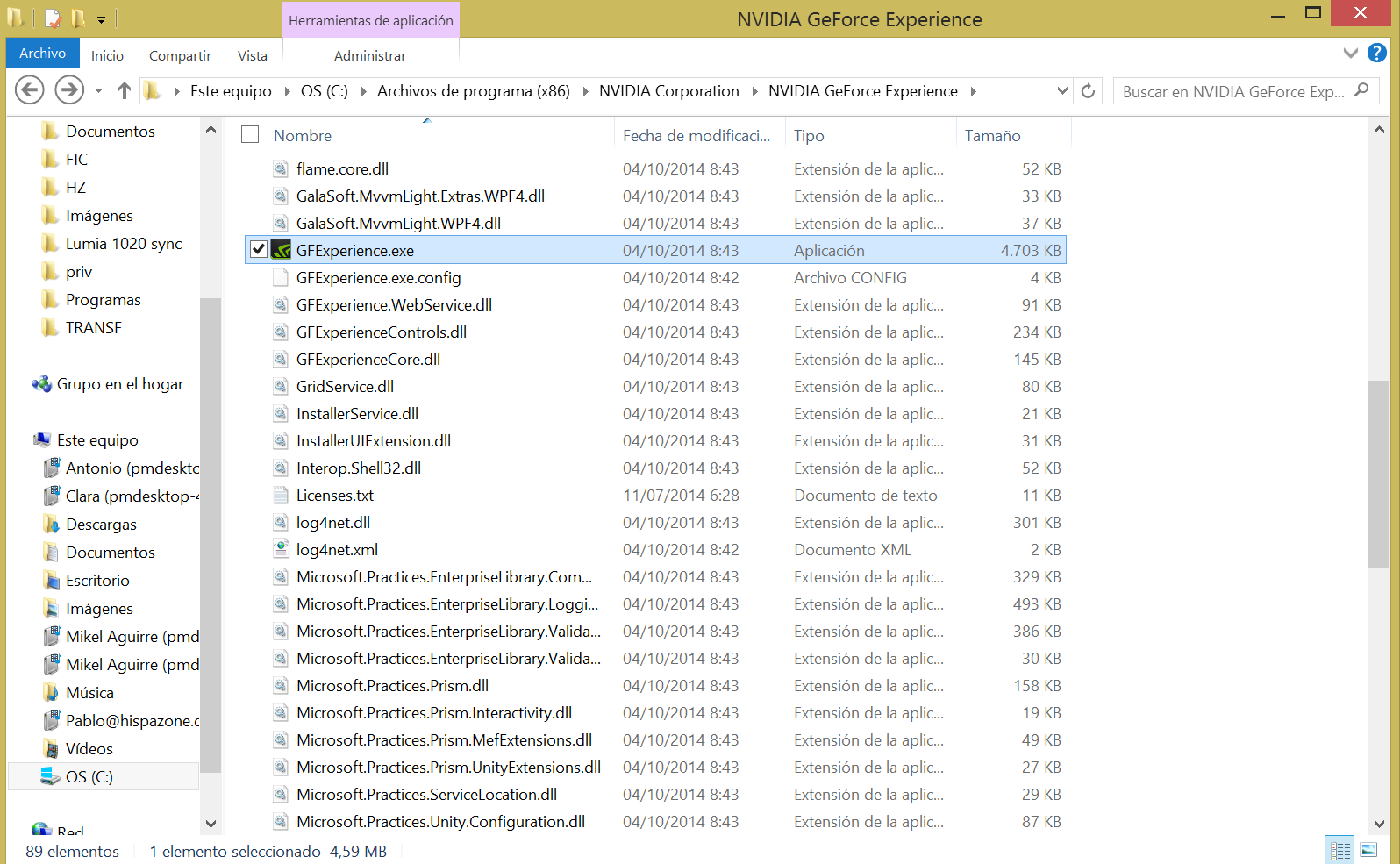The width and height of the screenshot is (1400, 864).
Task: Open Documentos folder at top of sidebar
Action: tap(111, 132)
